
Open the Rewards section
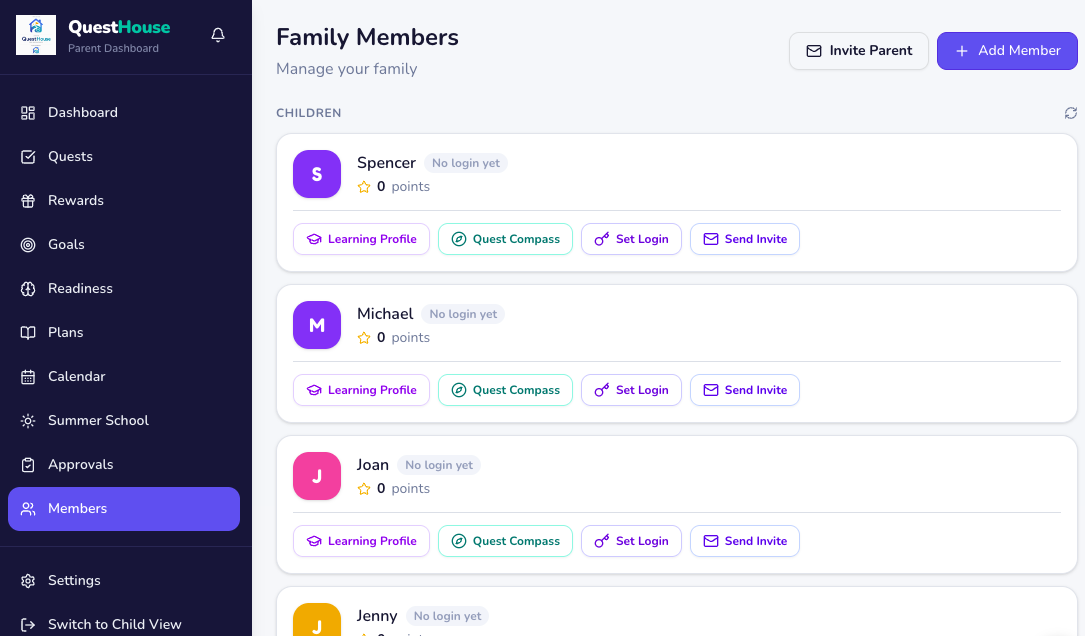[124, 201]
